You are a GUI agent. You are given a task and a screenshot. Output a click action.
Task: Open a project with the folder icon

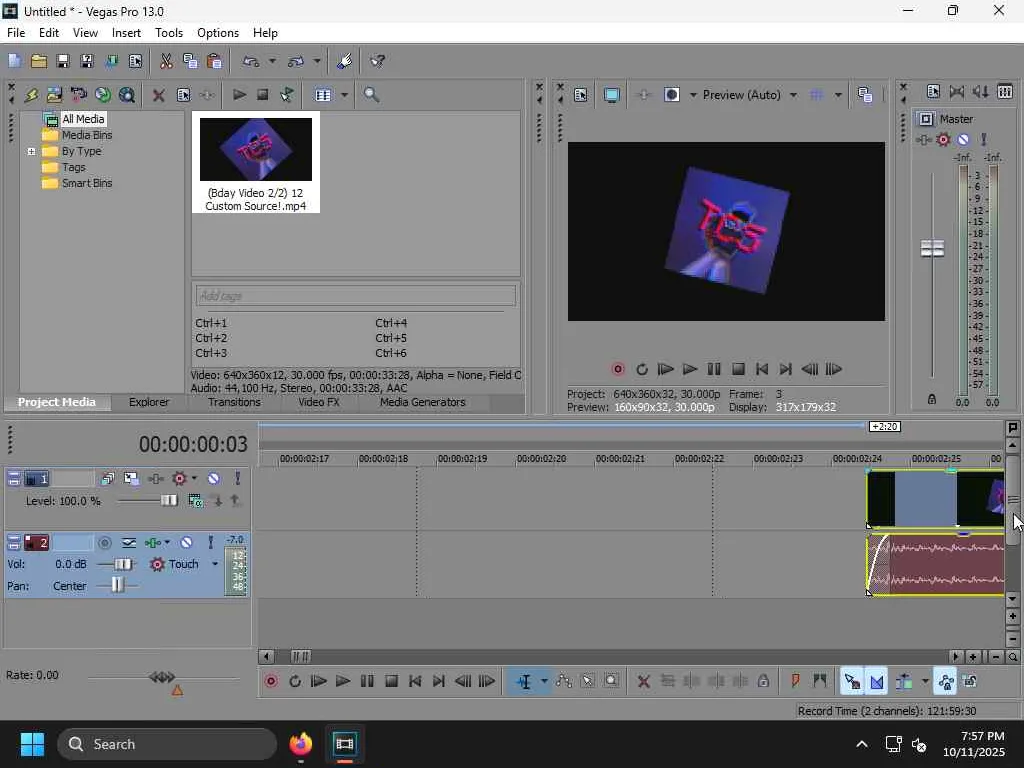point(39,61)
